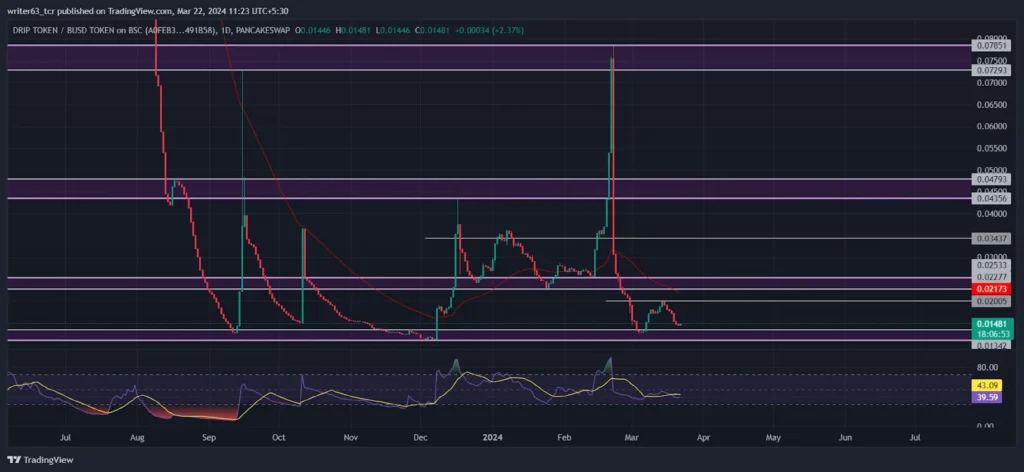Viewport: 1024px width, 472px height.
Task: Select the close value C0.01481
Action: [431, 30]
